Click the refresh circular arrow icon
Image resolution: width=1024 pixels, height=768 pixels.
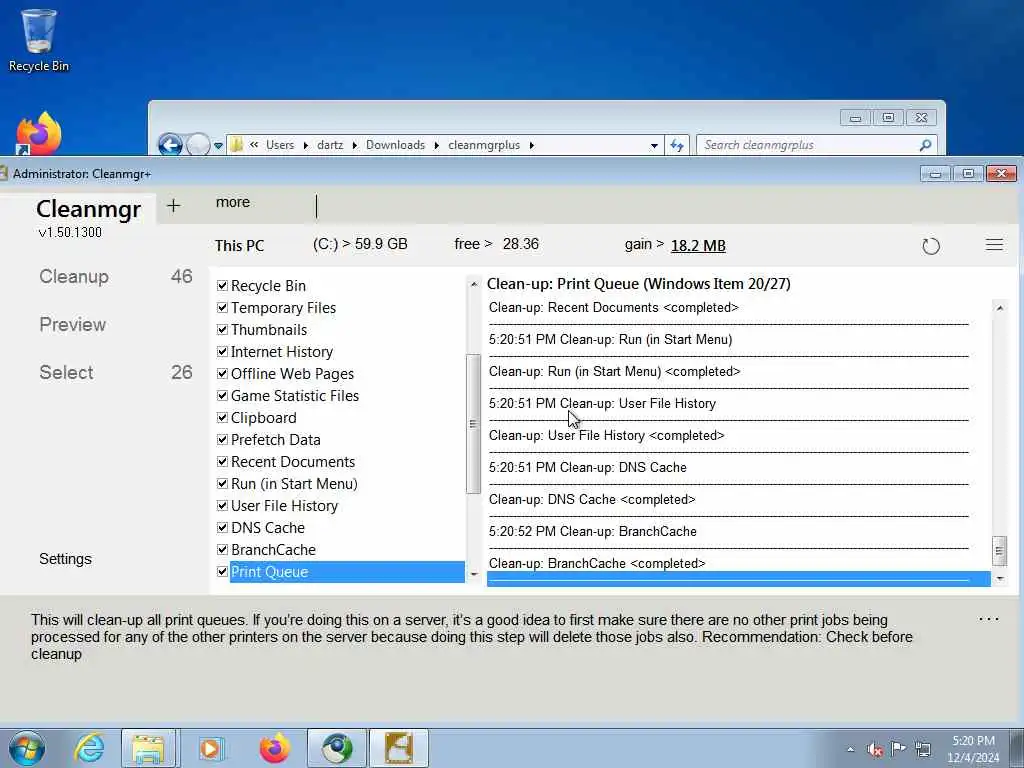pyautogui.click(x=931, y=246)
